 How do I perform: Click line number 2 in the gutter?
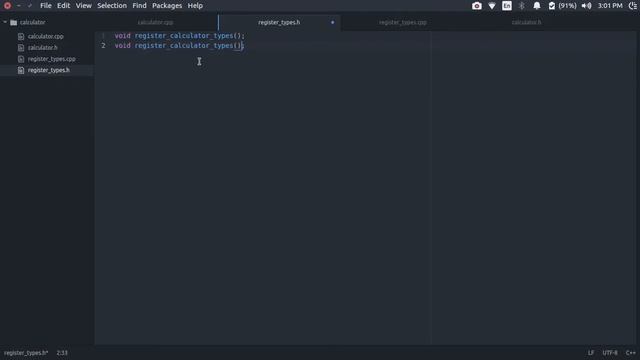[x=103, y=46]
